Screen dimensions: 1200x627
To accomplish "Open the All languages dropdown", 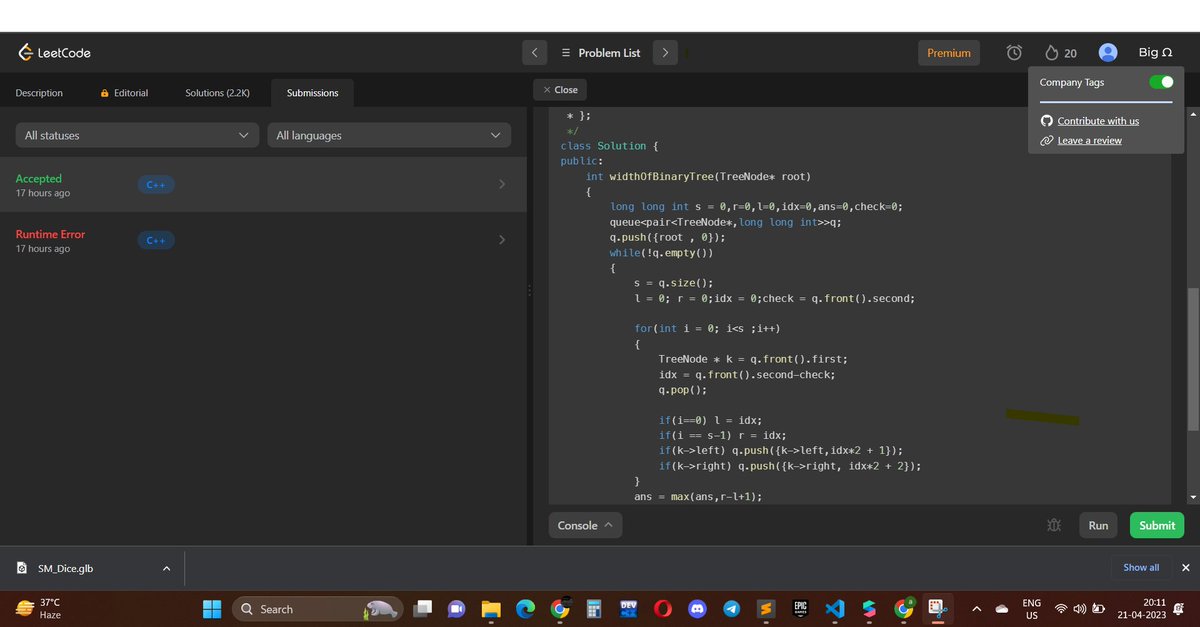I will pyautogui.click(x=389, y=135).
